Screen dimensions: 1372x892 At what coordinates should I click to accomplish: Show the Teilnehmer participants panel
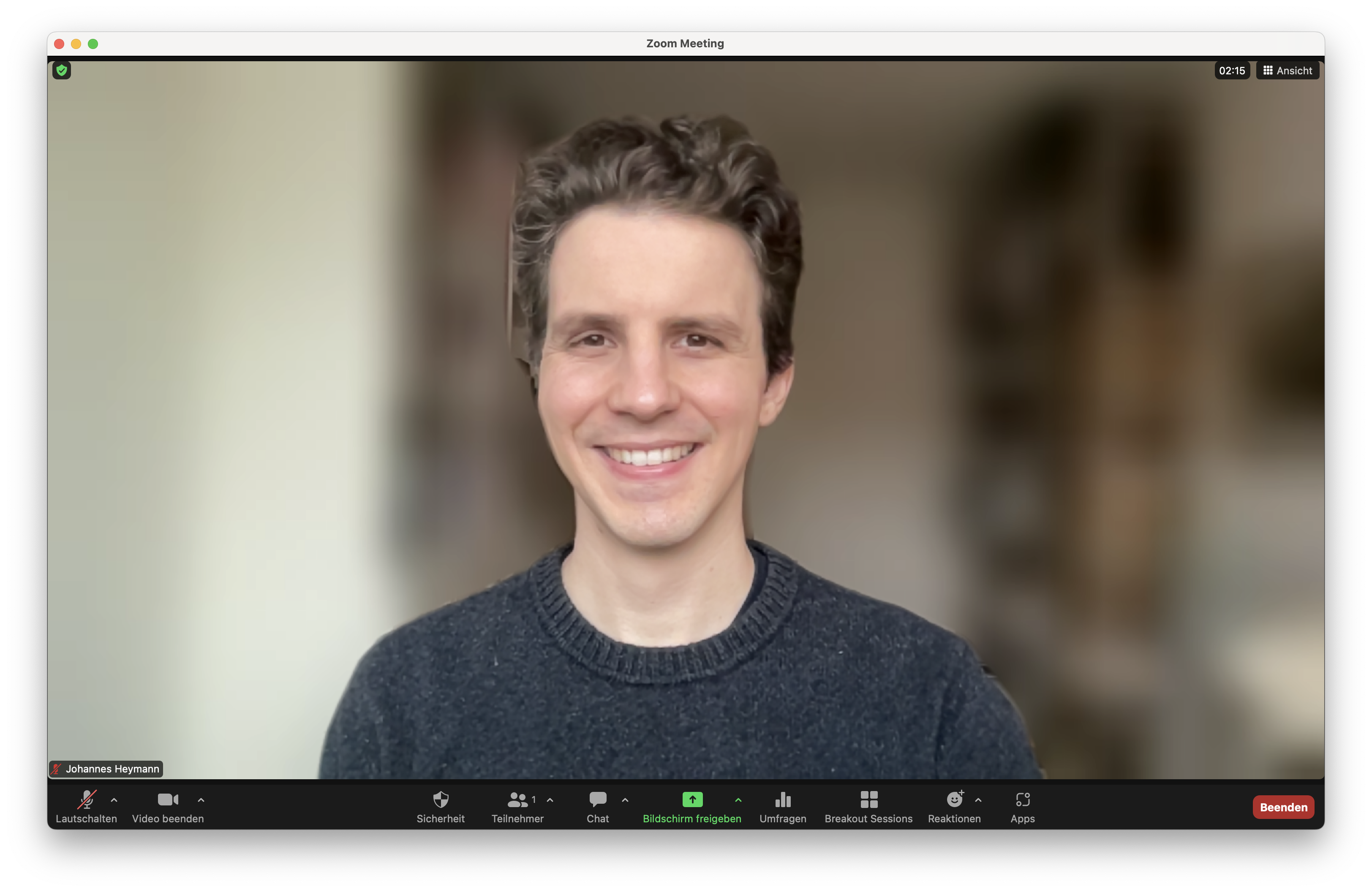517,800
